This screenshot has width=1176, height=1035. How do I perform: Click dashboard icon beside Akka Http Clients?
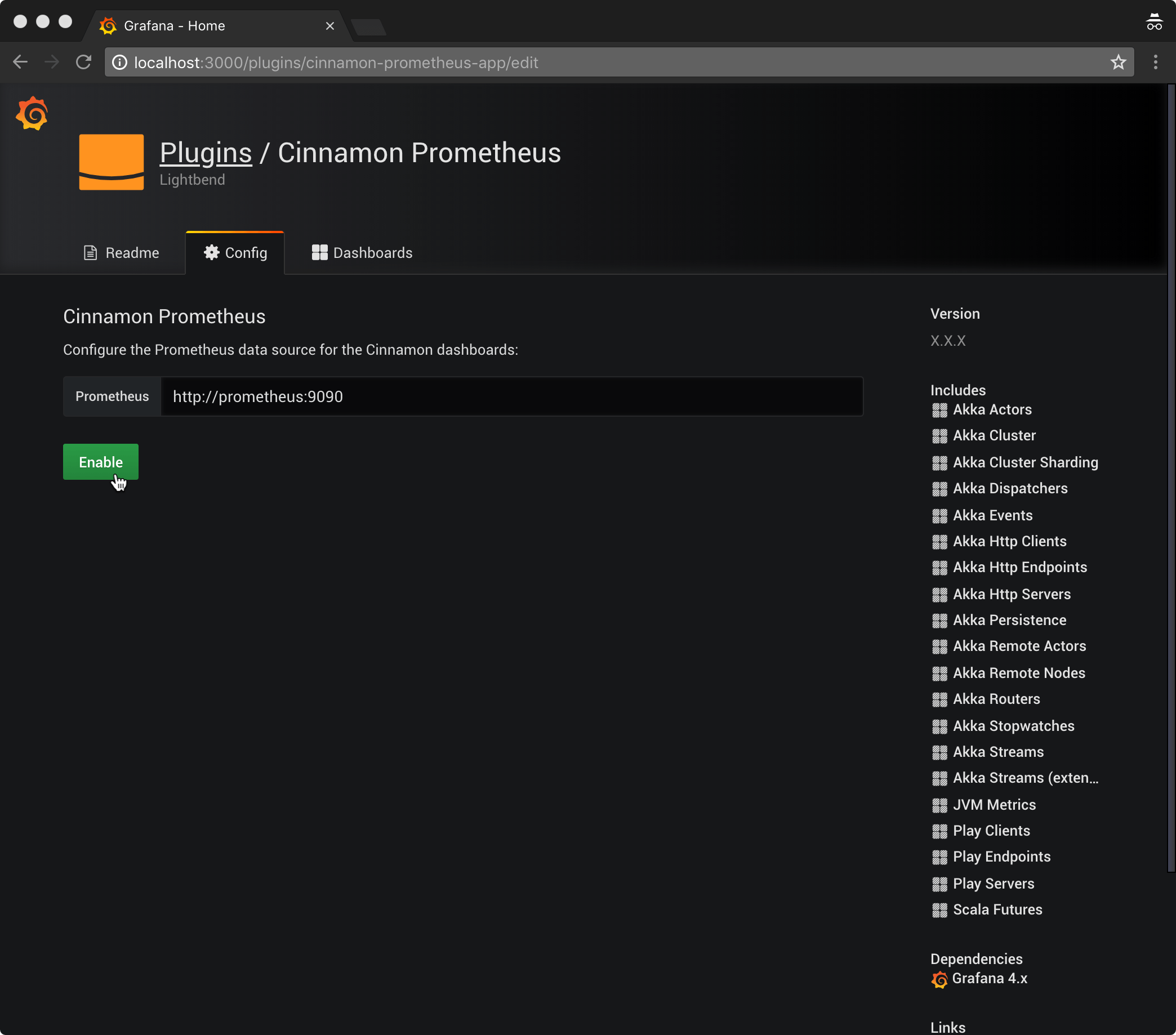click(x=939, y=542)
